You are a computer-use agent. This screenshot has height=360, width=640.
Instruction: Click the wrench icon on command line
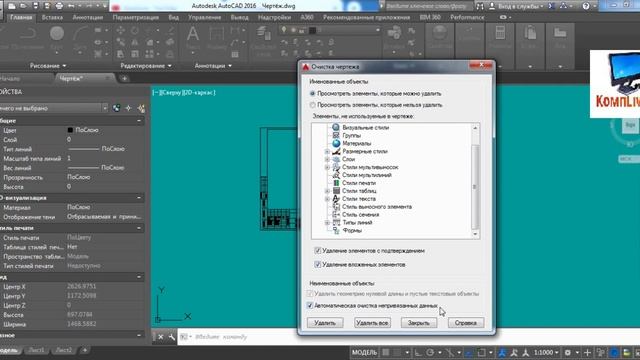[172, 337]
